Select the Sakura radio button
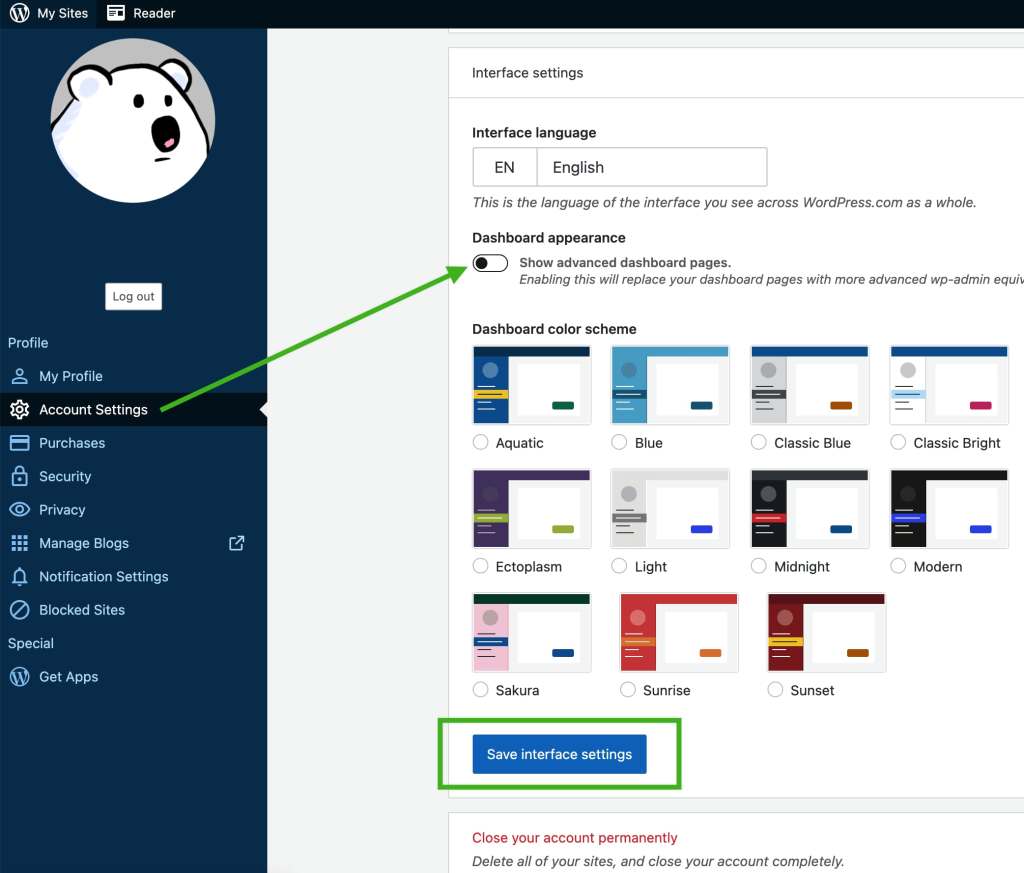 click(x=481, y=690)
